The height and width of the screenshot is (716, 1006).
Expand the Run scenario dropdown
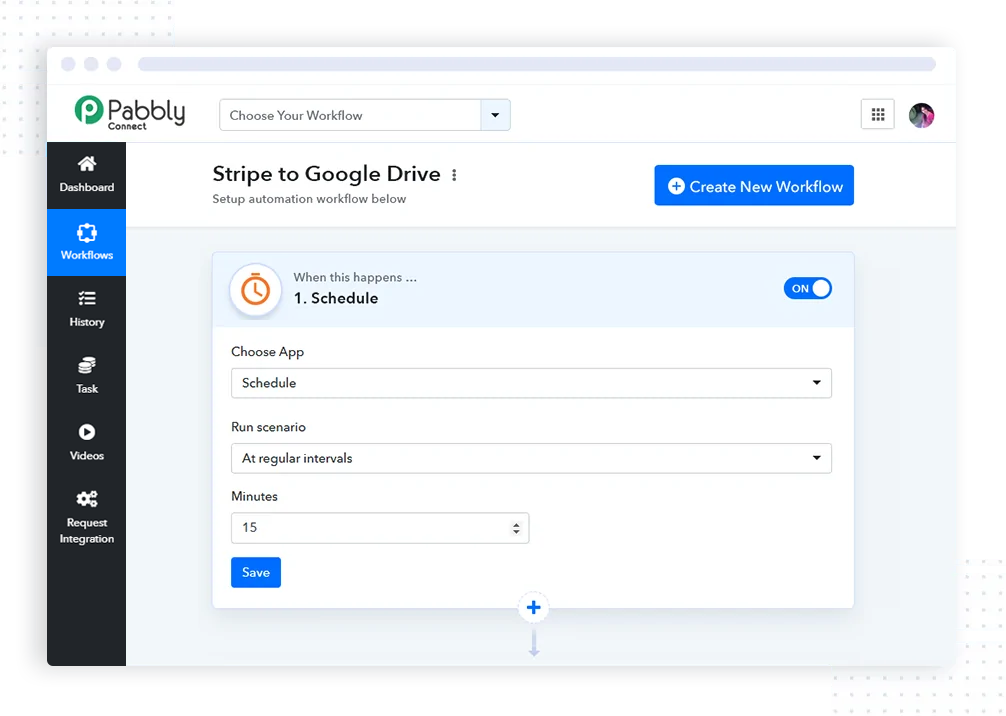pyautogui.click(x=531, y=458)
